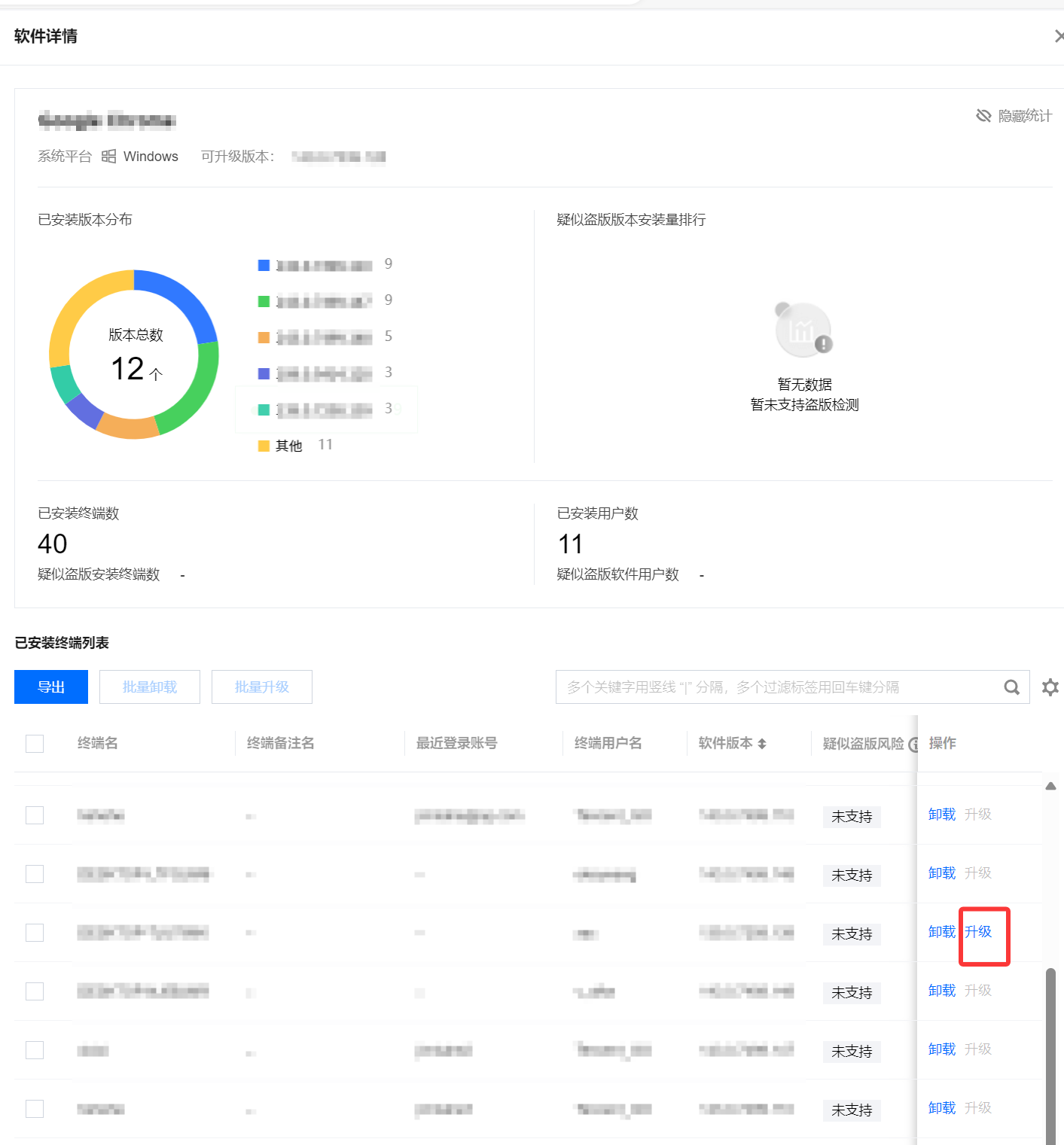Click the greyed 升级 link in the first row
Viewport: 1064px width, 1145px height.
click(978, 815)
